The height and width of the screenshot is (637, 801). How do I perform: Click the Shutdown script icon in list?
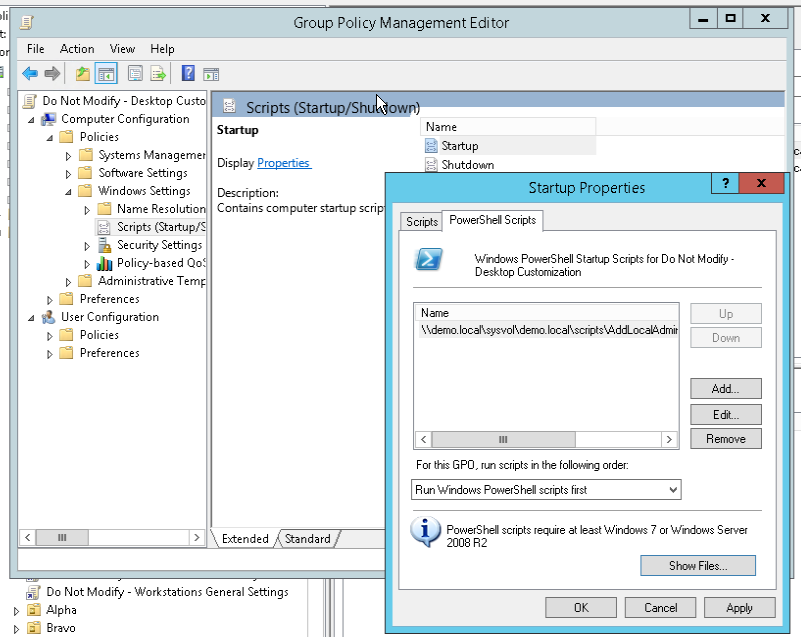tap(431, 165)
